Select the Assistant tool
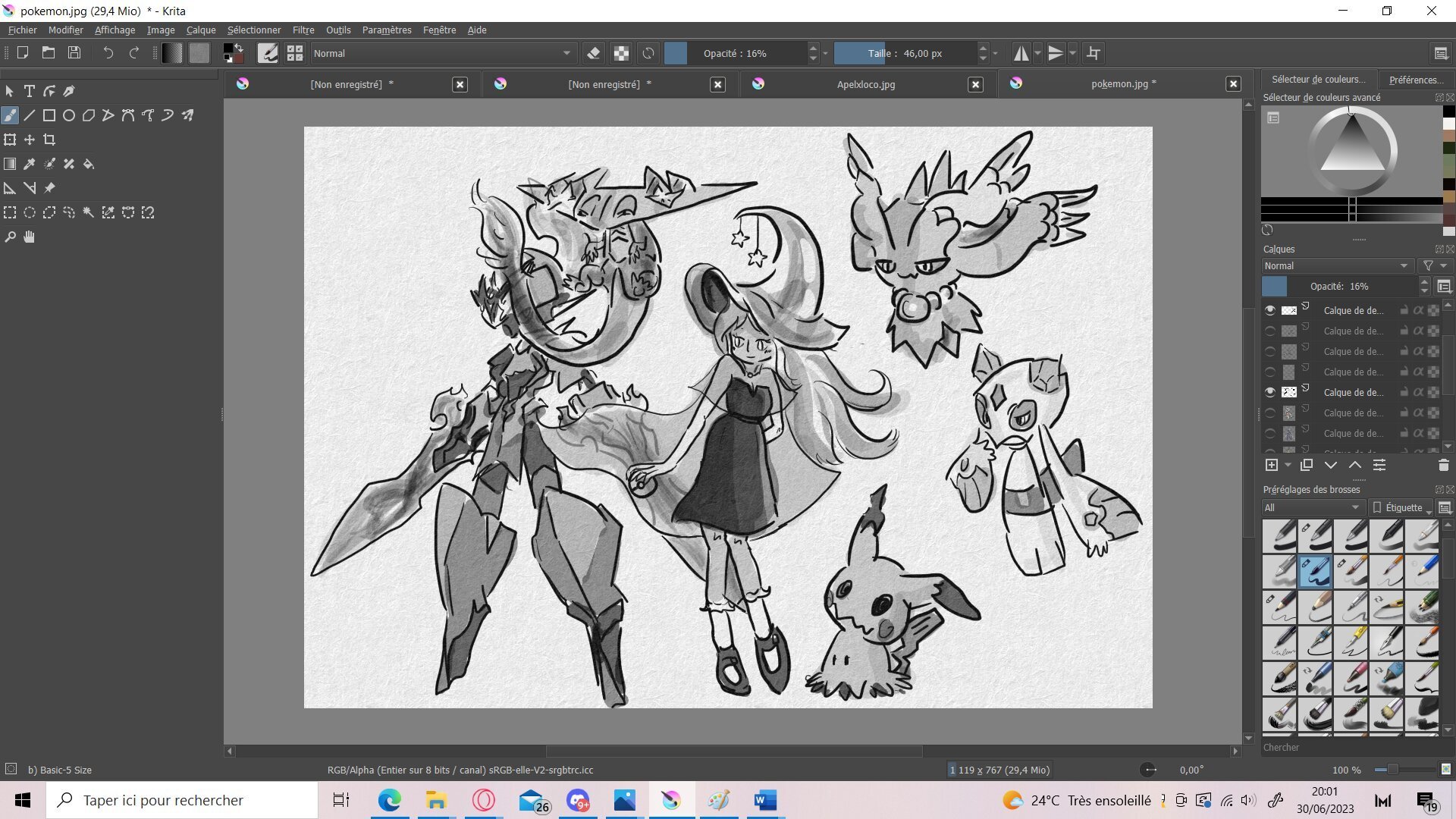 tap(10, 188)
